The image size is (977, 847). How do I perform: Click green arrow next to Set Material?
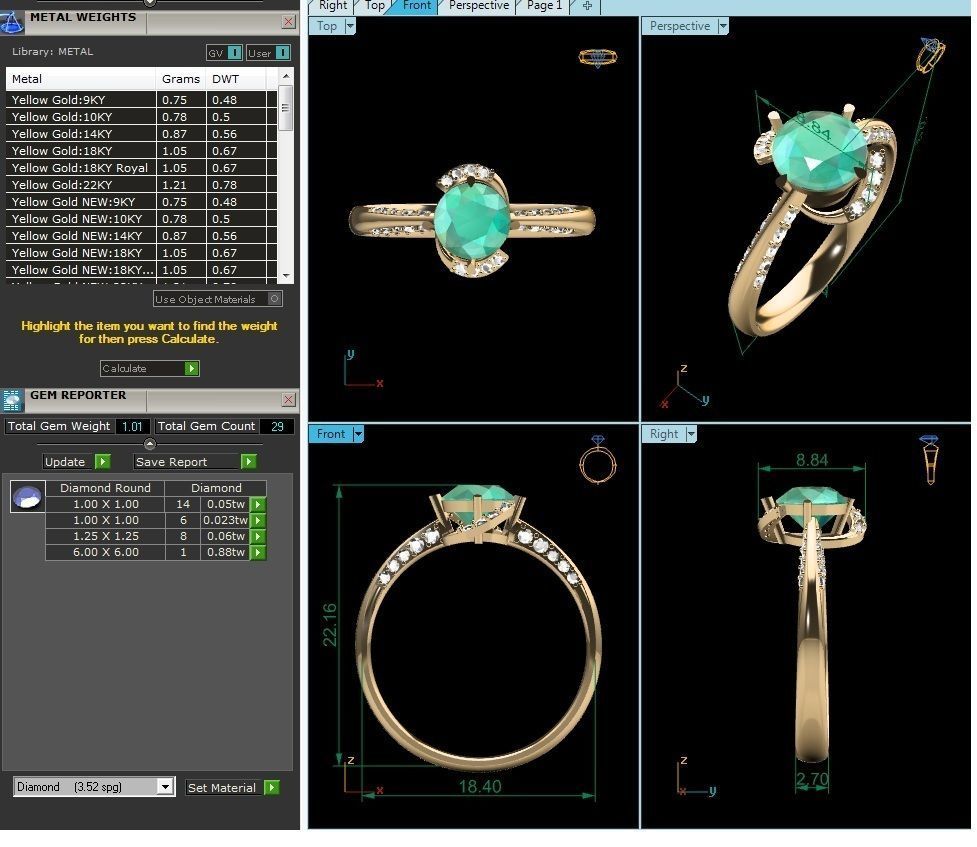[x=272, y=788]
